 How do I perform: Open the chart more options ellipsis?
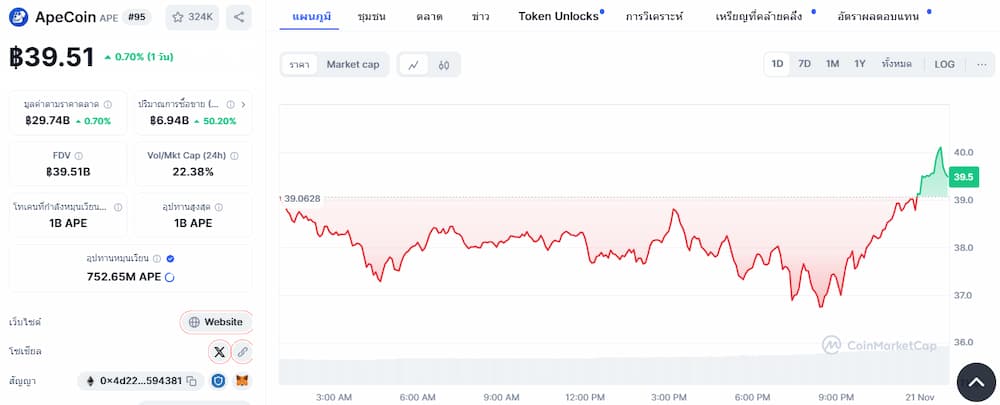coord(982,64)
